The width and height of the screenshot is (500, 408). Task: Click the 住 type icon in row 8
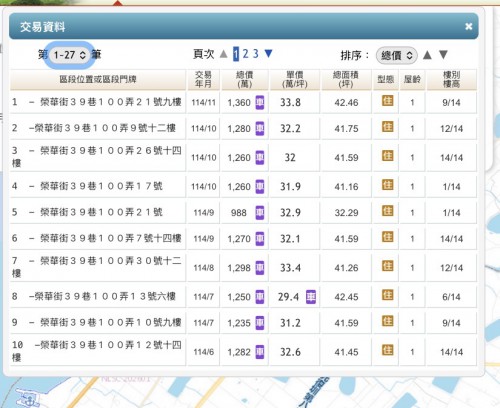click(x=387, y=295)
